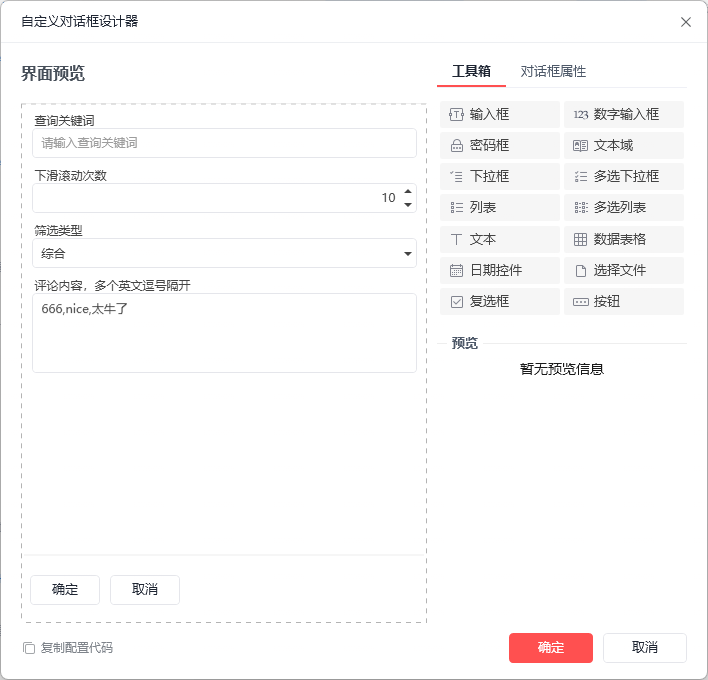The width and height of the screenshot is (708, 680).
Task: Add a 复选框 checkbox control
Action: (x=499, y=302)
